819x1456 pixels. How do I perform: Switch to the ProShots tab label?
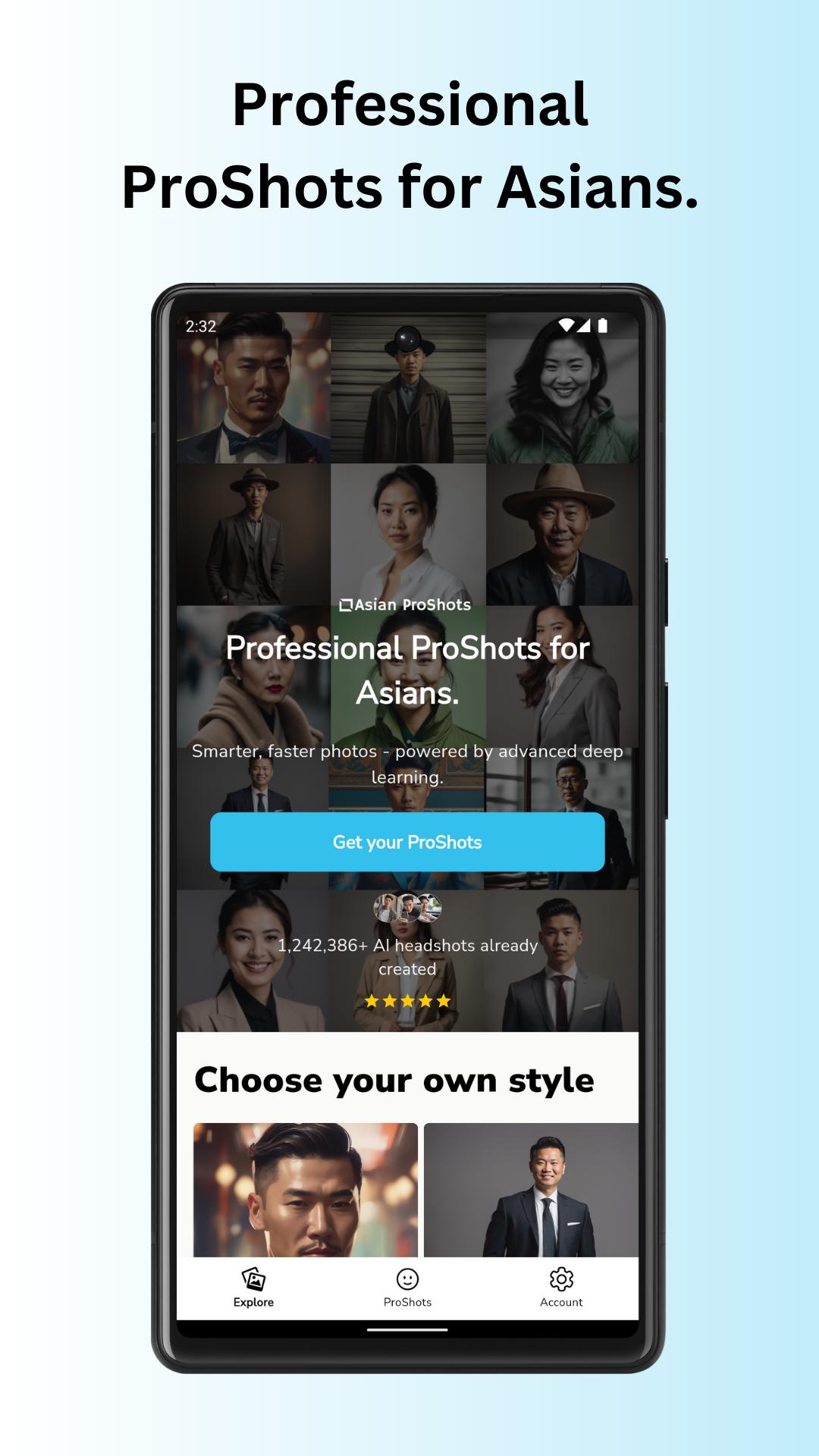pos(407,1302)
